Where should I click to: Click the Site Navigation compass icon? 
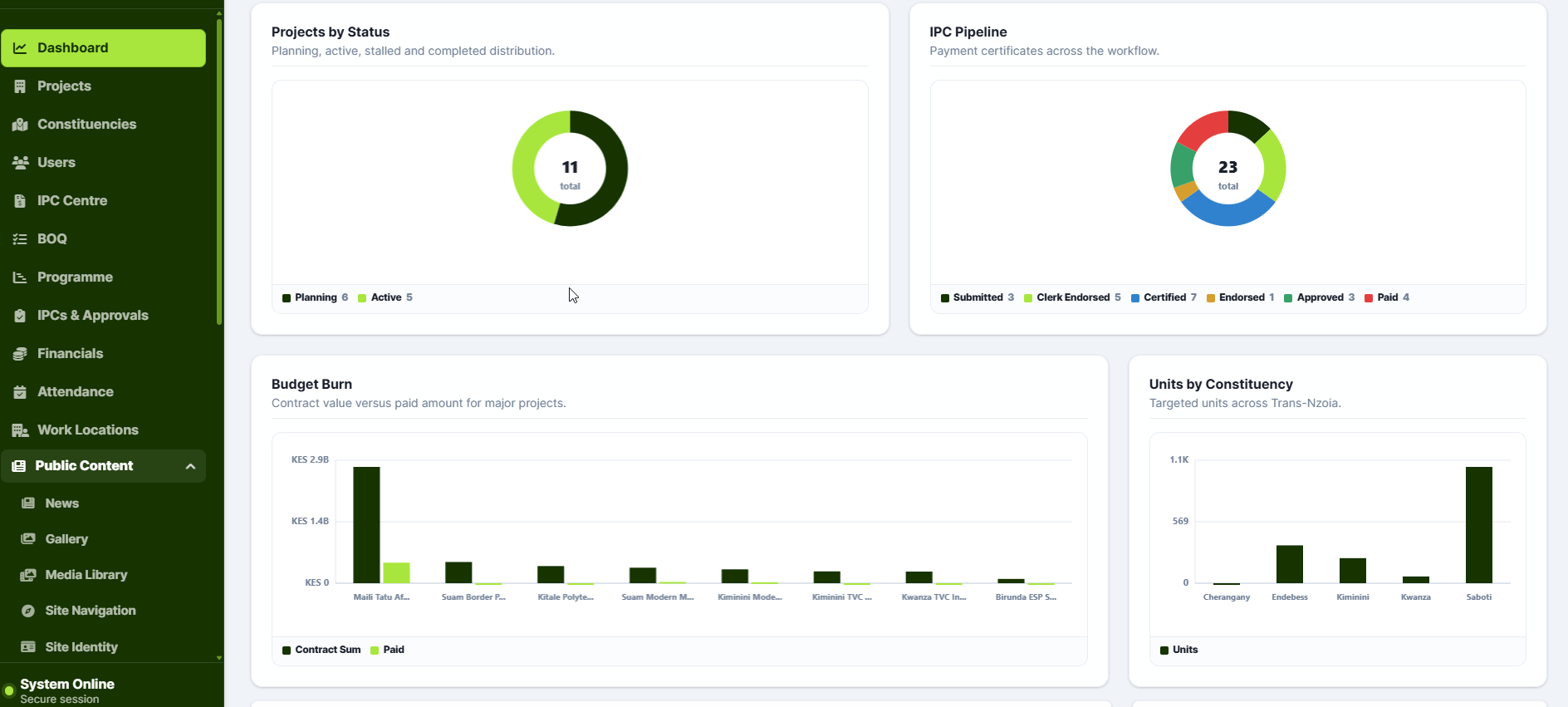click(28, 611)
